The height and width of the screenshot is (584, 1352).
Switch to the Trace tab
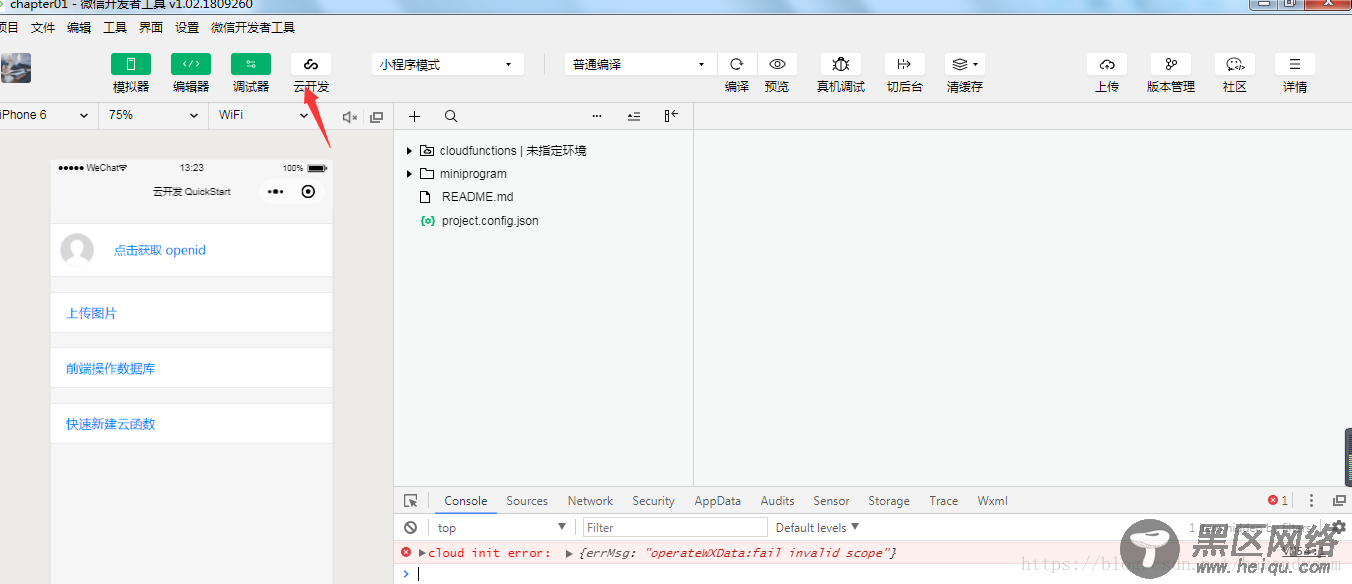point(944,501)
